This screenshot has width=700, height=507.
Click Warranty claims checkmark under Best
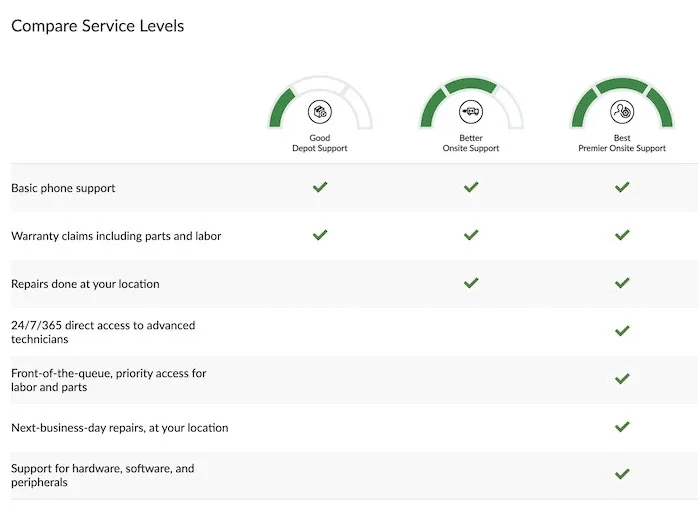[x=622, y=235]
